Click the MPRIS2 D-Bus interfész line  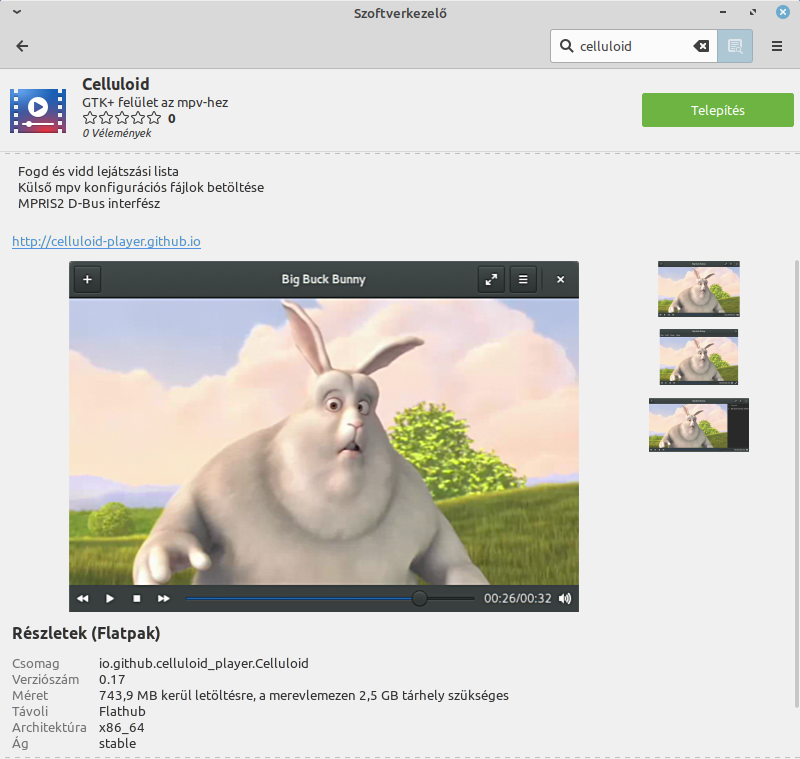pos(89,204)
